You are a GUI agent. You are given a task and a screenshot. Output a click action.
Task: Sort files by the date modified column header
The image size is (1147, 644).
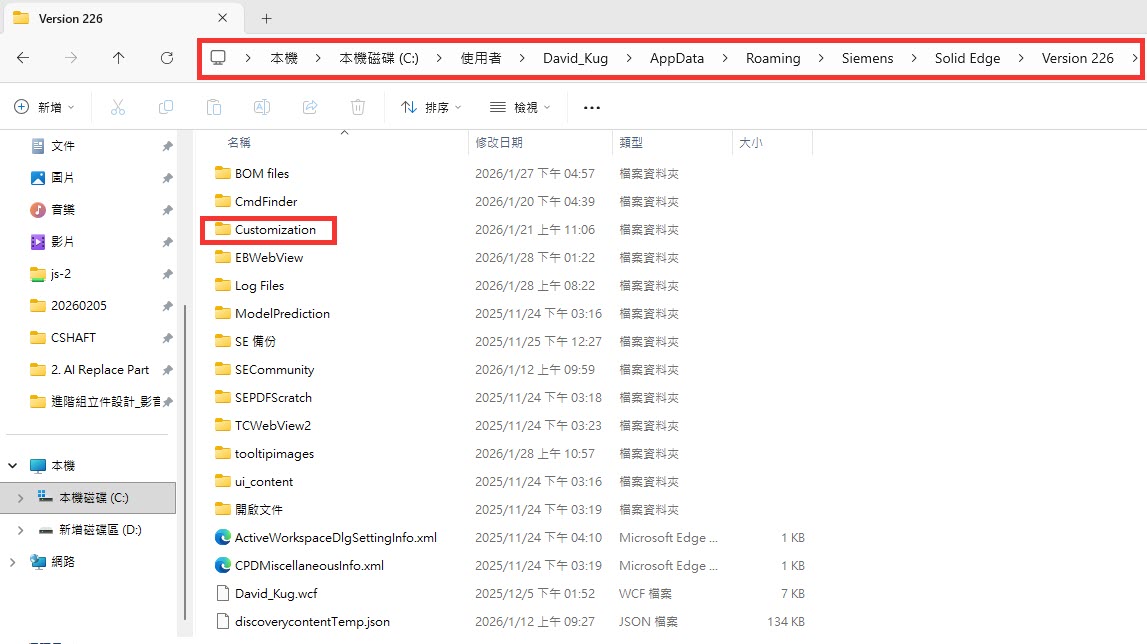pyautogui.click(x=499, y=143)
